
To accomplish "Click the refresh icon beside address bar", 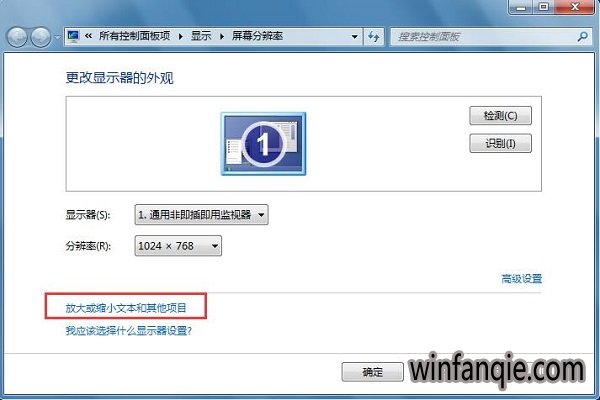I will pos(373,37).
